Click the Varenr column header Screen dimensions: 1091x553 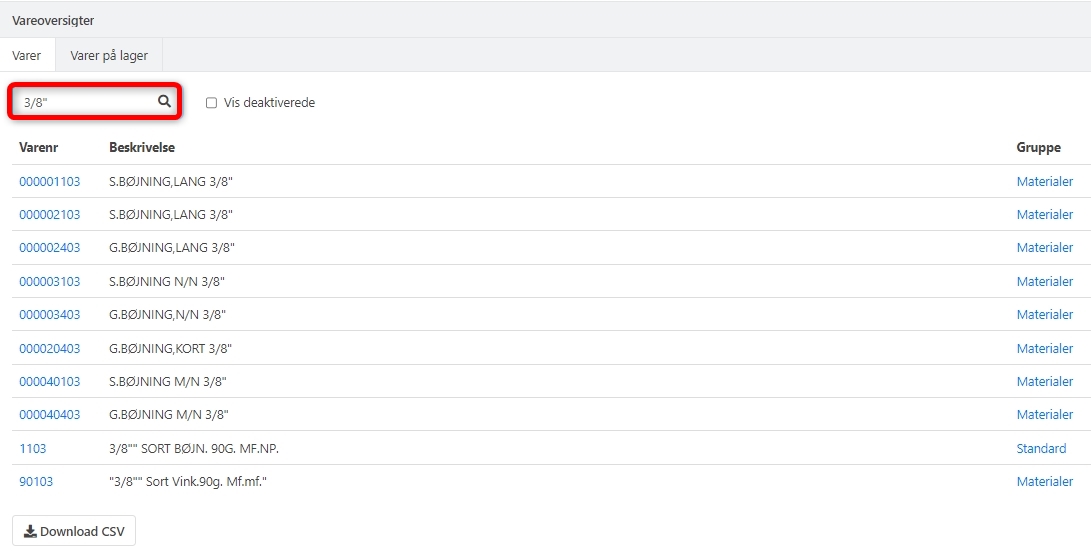tap(39, 148)
